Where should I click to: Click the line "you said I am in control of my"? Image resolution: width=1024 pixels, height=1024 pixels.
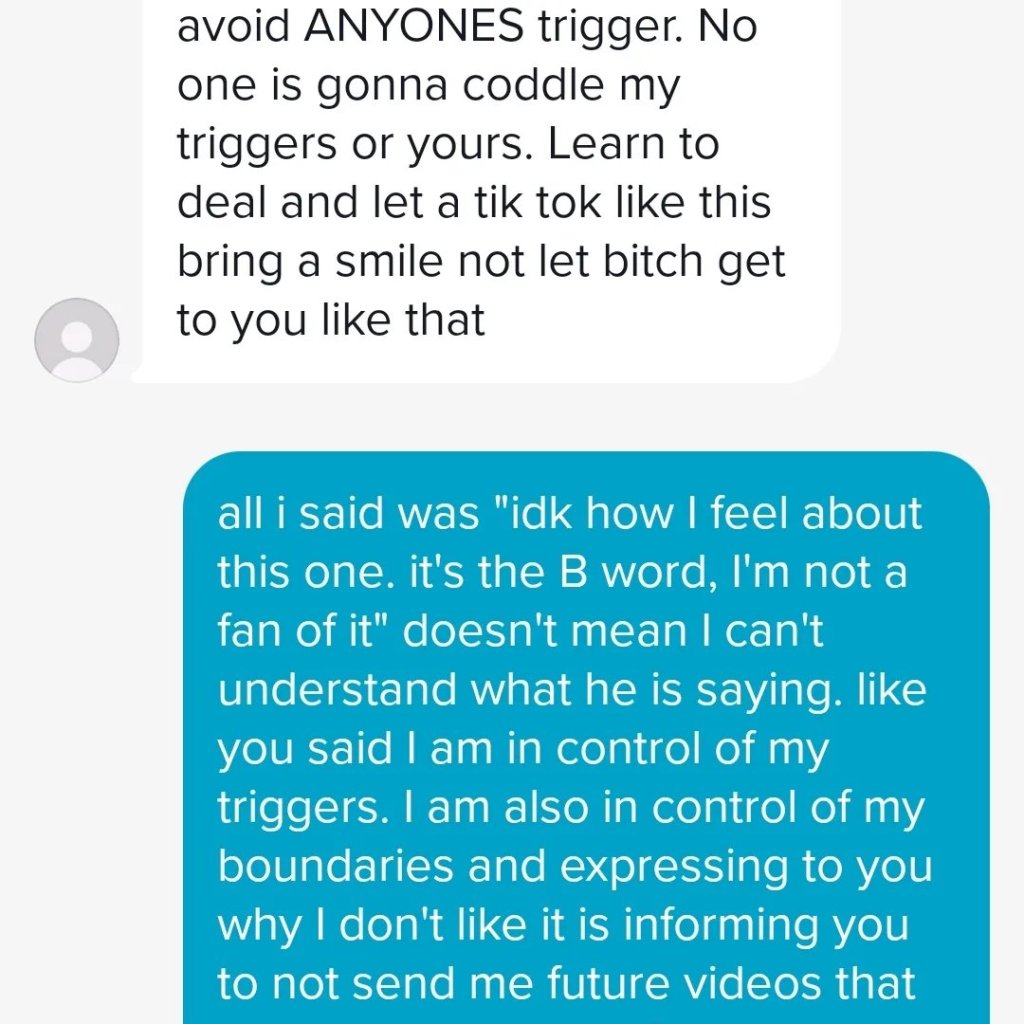click(523, 751)
